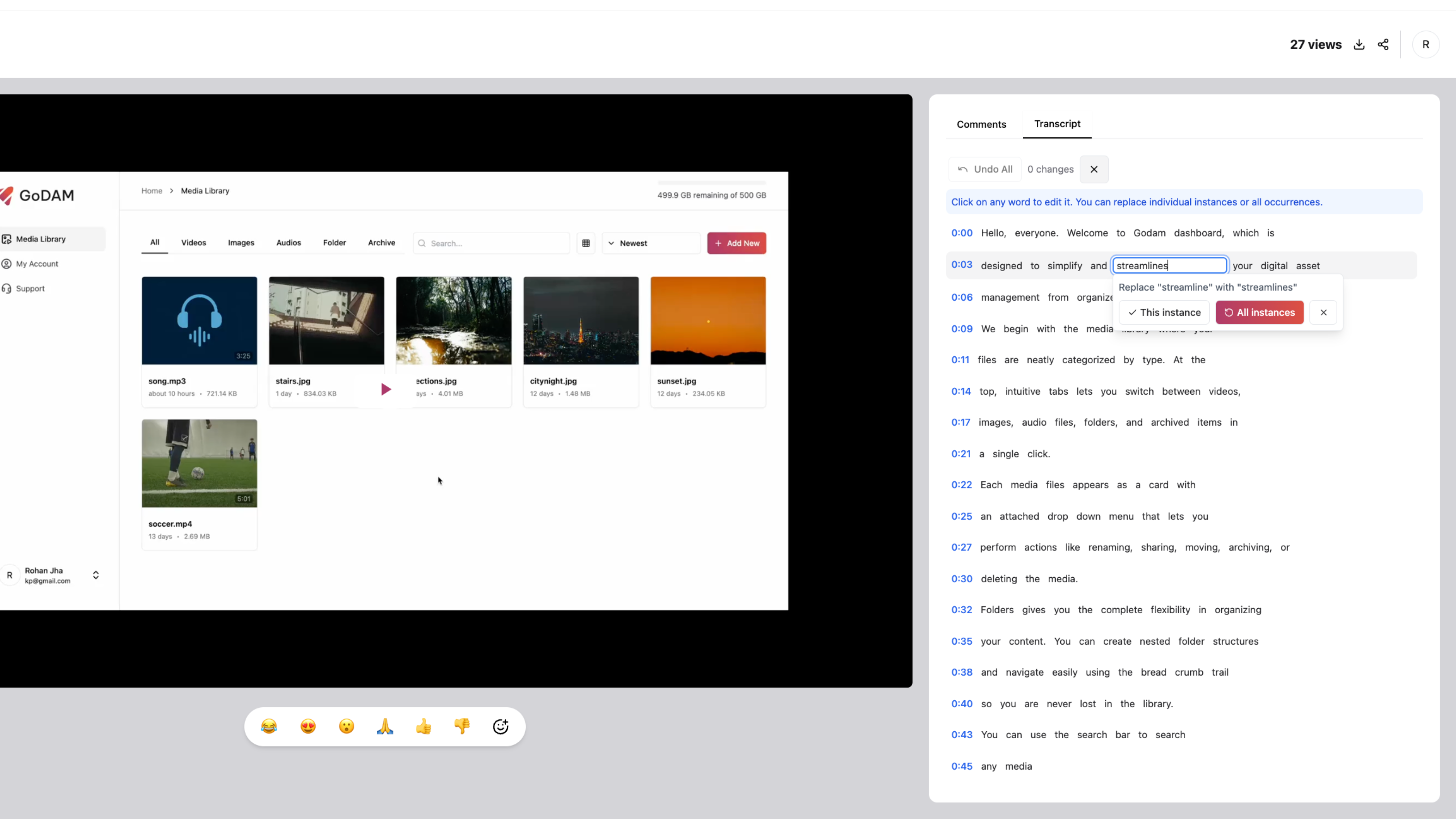Click the streamlines word edit field

click(x=1169, y=266)
